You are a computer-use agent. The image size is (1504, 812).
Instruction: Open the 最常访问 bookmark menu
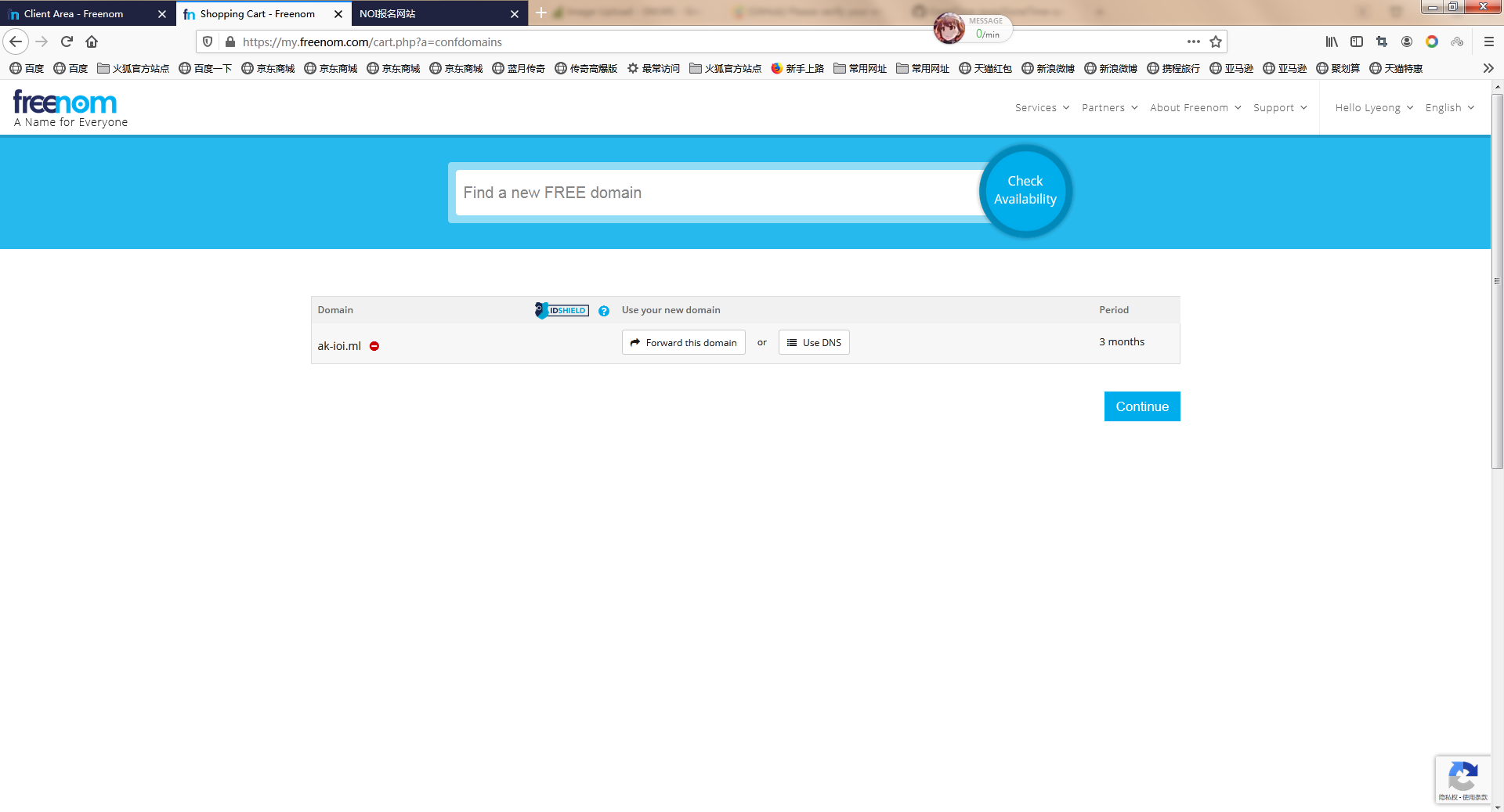[x=653, y=68]
